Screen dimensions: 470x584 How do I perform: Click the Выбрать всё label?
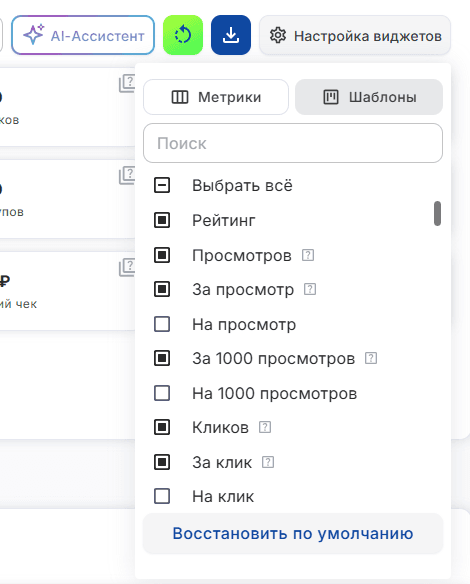pyautogui.click(x=242, y=185)
